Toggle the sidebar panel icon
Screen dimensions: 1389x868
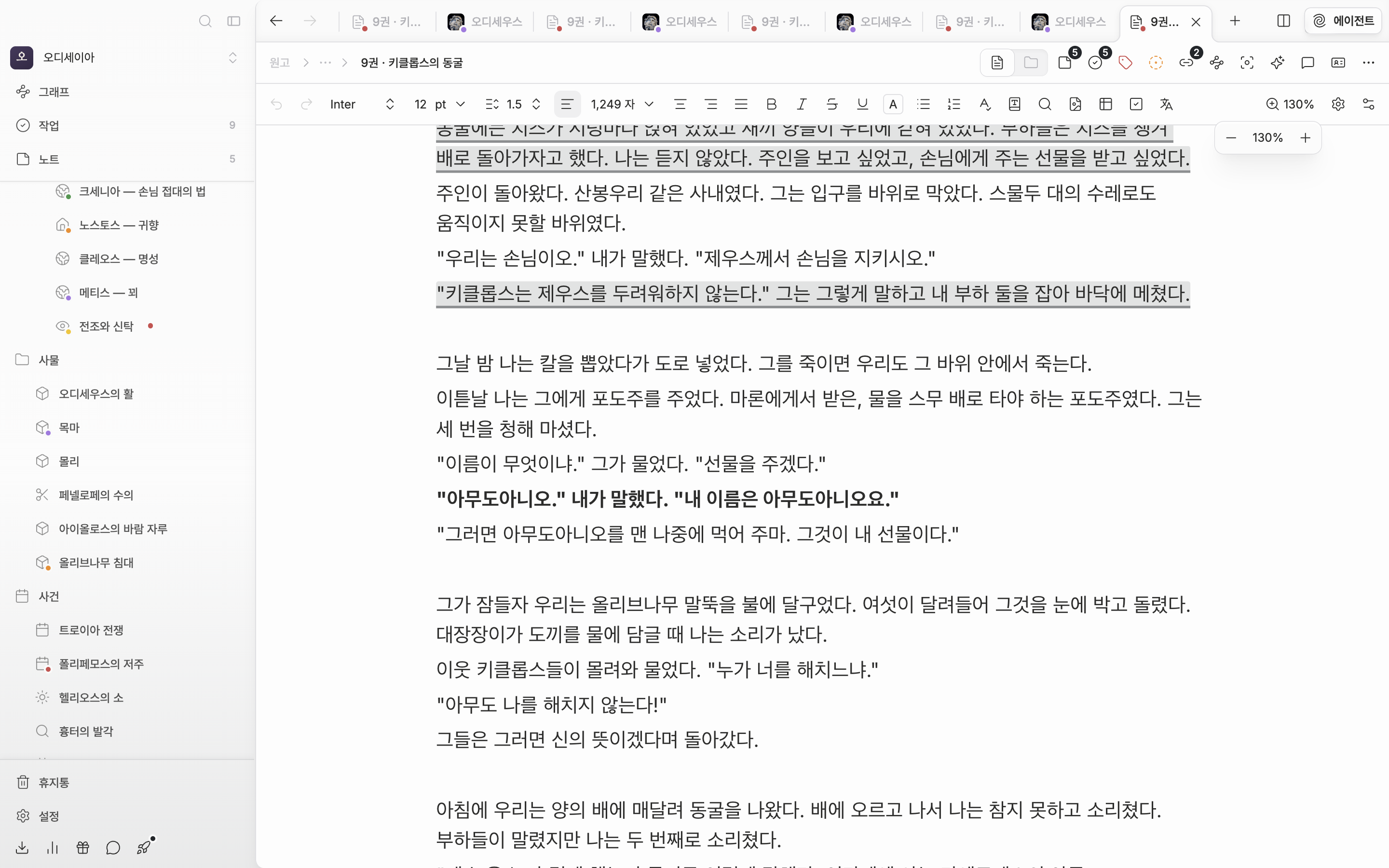click(x=233, y=21)
